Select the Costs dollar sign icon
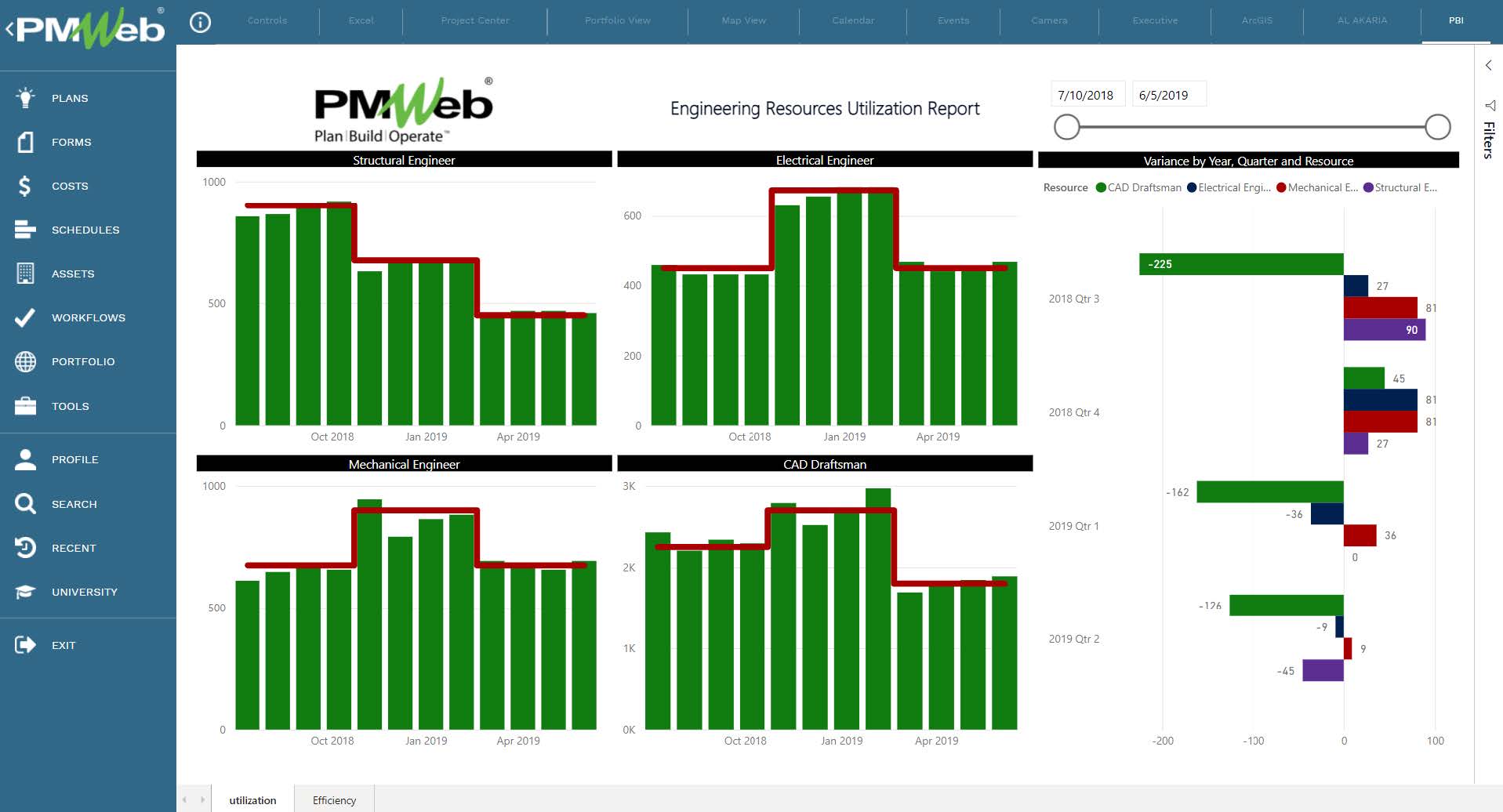This screenshot has width=1503, height=812. 25,186
